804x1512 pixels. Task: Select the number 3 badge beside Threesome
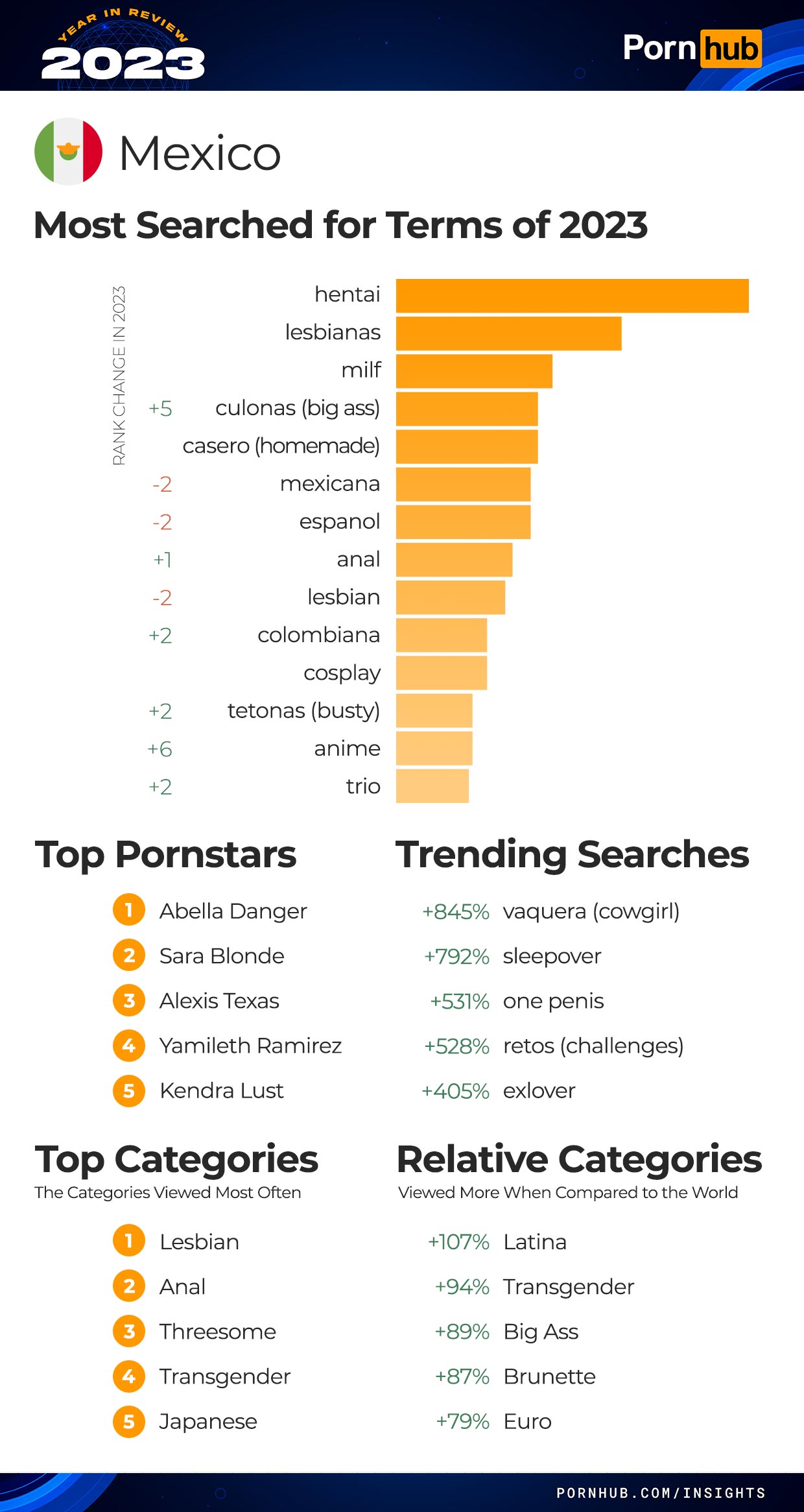coord(129,1331)
